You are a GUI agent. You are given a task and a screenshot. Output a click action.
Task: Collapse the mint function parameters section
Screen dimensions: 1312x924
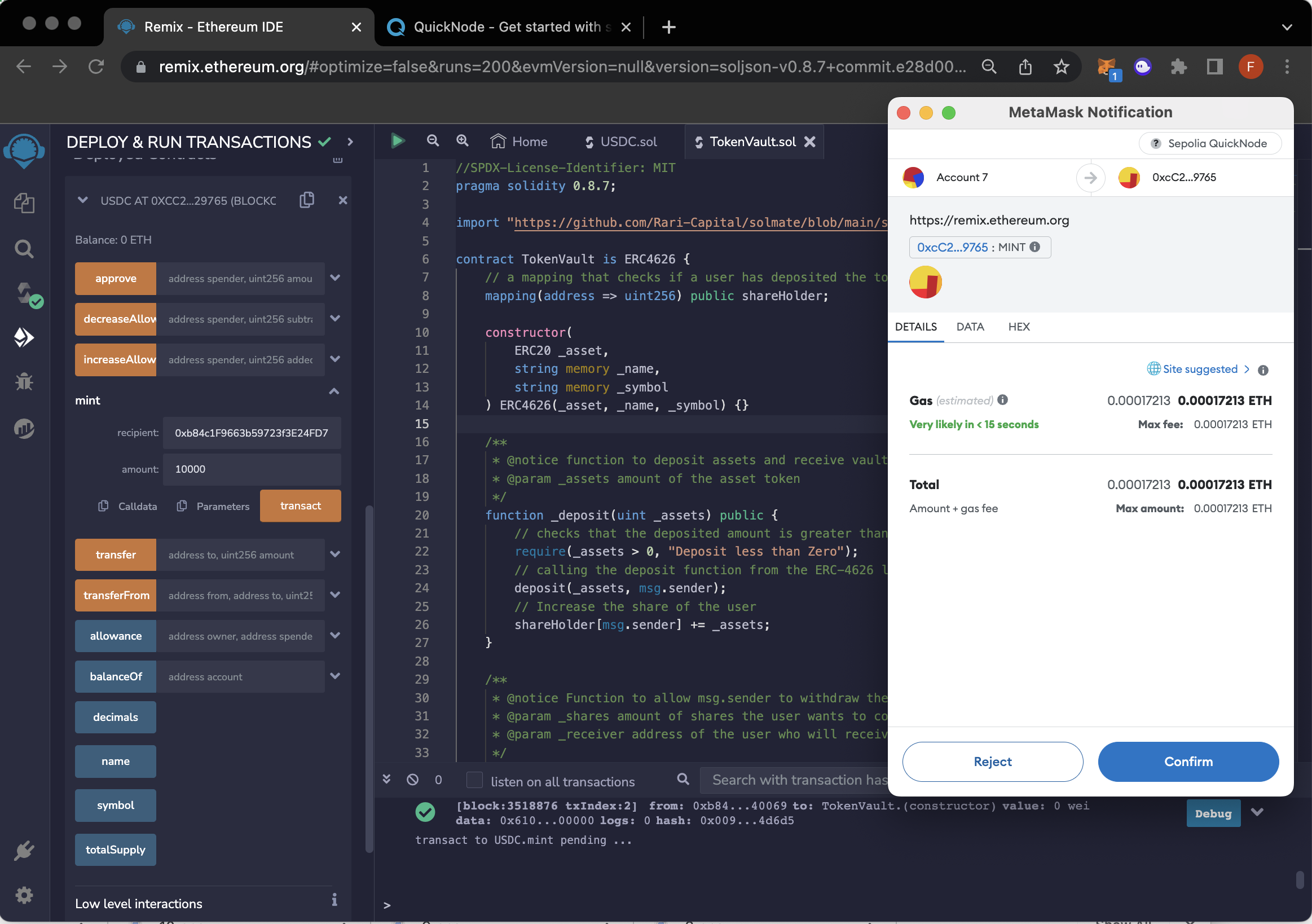tap(334, 391)
